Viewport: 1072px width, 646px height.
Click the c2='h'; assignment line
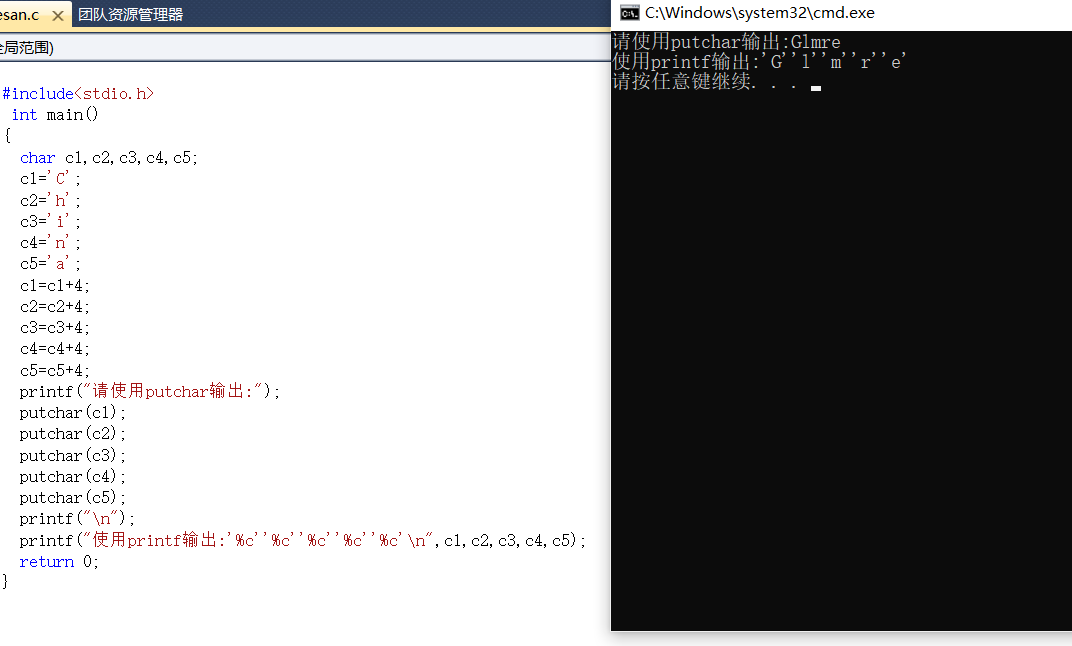pos(51,200)
